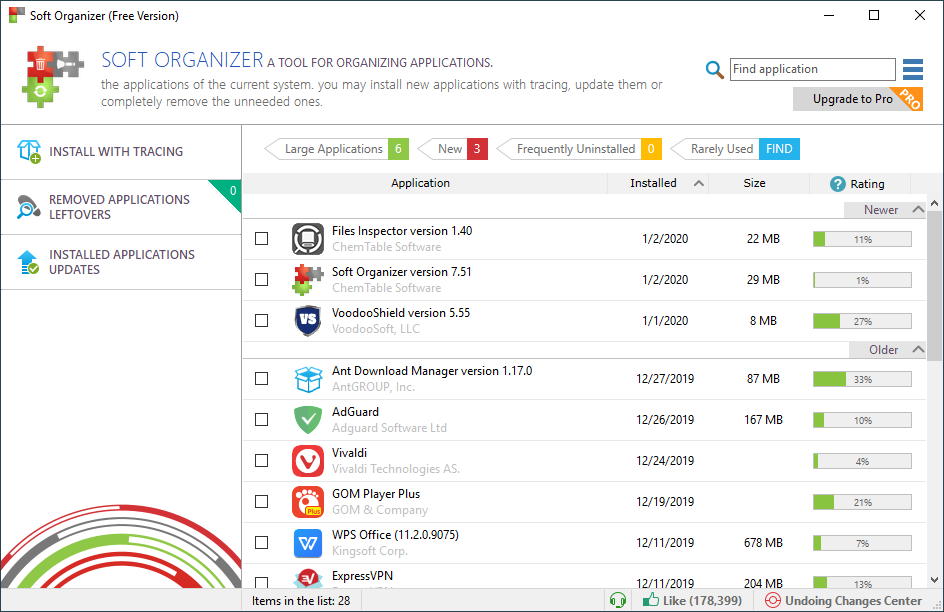This screenshot has width=944, height=612.
Task: Click the list scrollbar down arrow
Action: [934, 580]
